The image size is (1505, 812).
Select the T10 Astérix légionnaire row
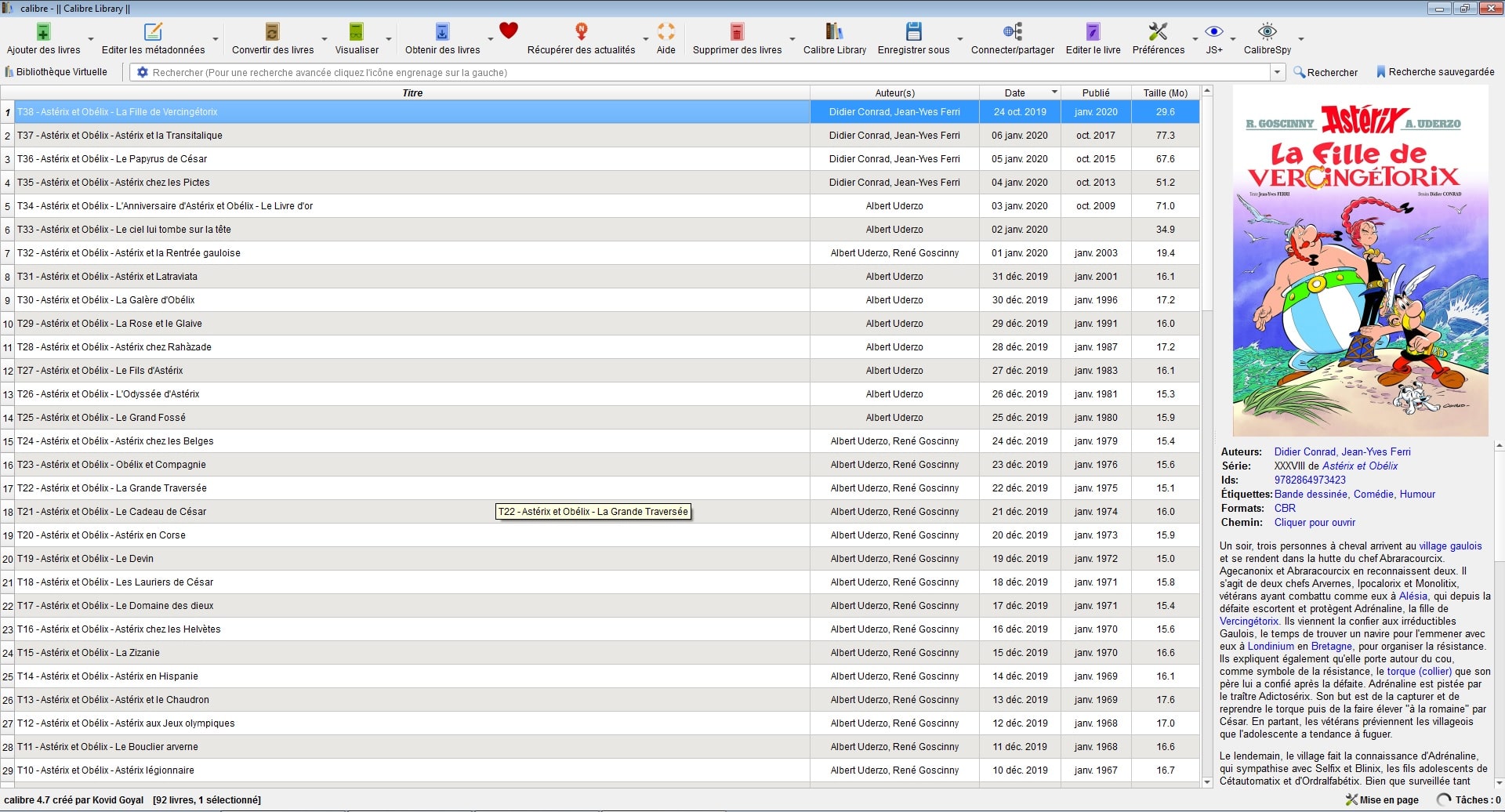[x=600, y=770]
